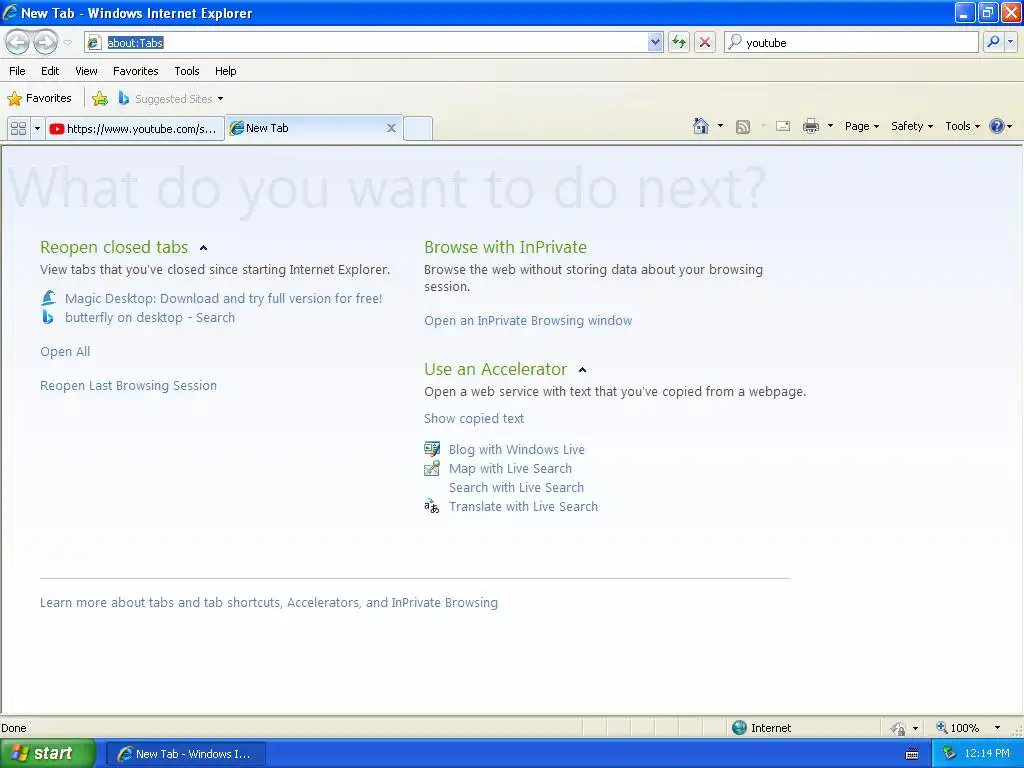Open the search provider options dropdown
This screenshot has width=1024, height=768.
tap(1010, 42)
